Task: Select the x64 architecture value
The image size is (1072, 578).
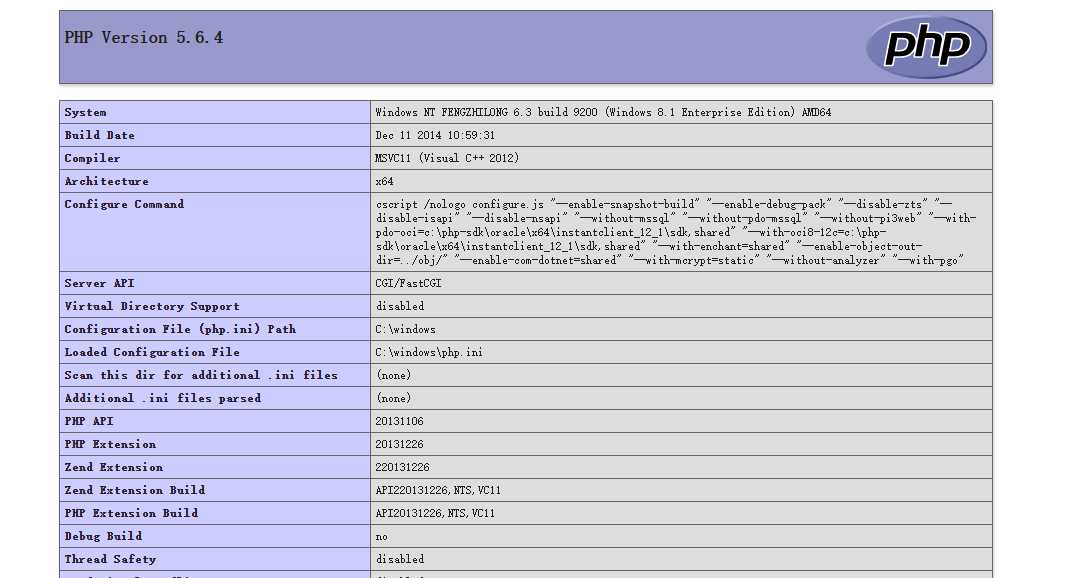Action: [384, 181]
